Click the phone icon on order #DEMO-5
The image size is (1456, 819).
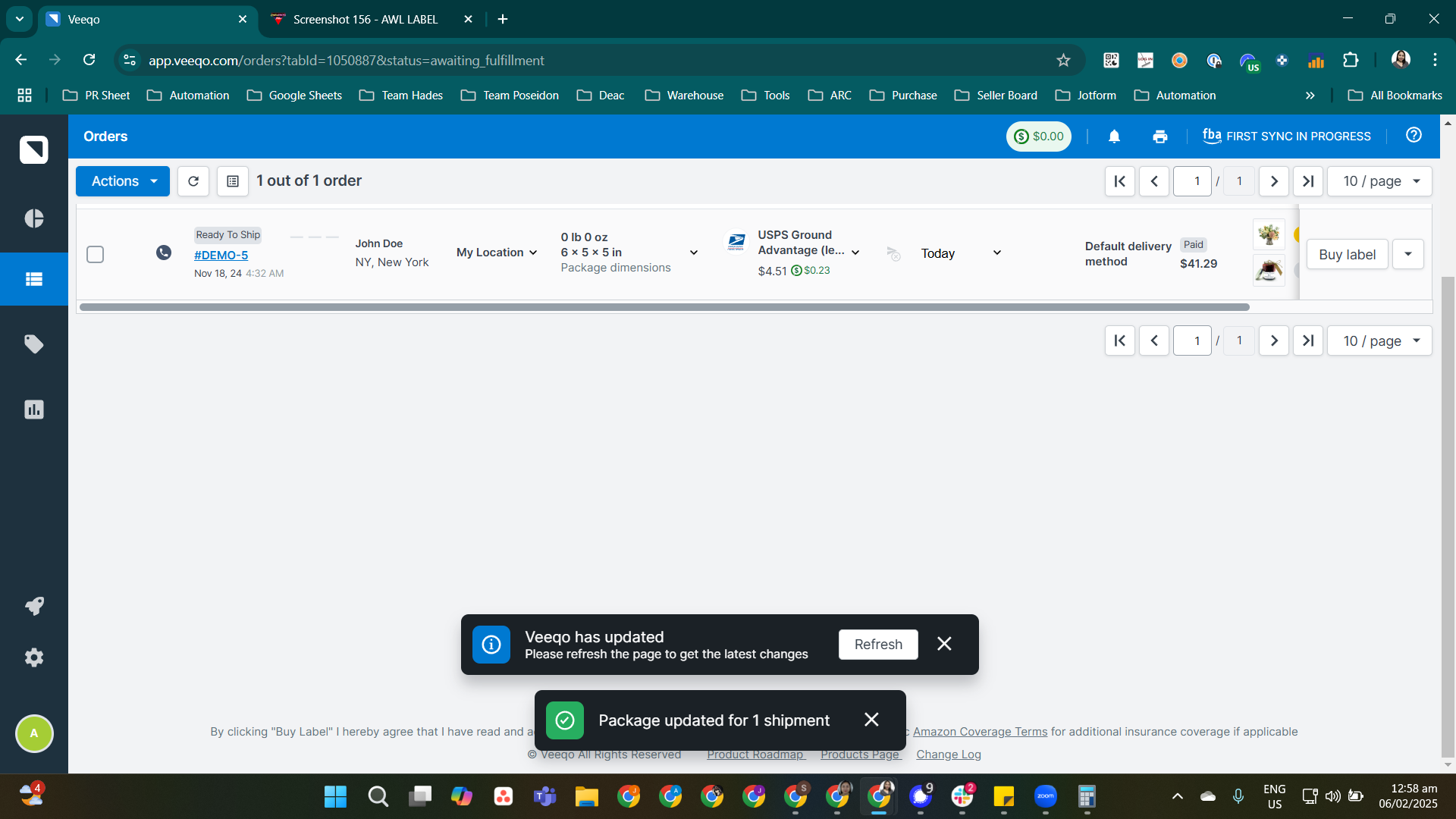[164, 253]
